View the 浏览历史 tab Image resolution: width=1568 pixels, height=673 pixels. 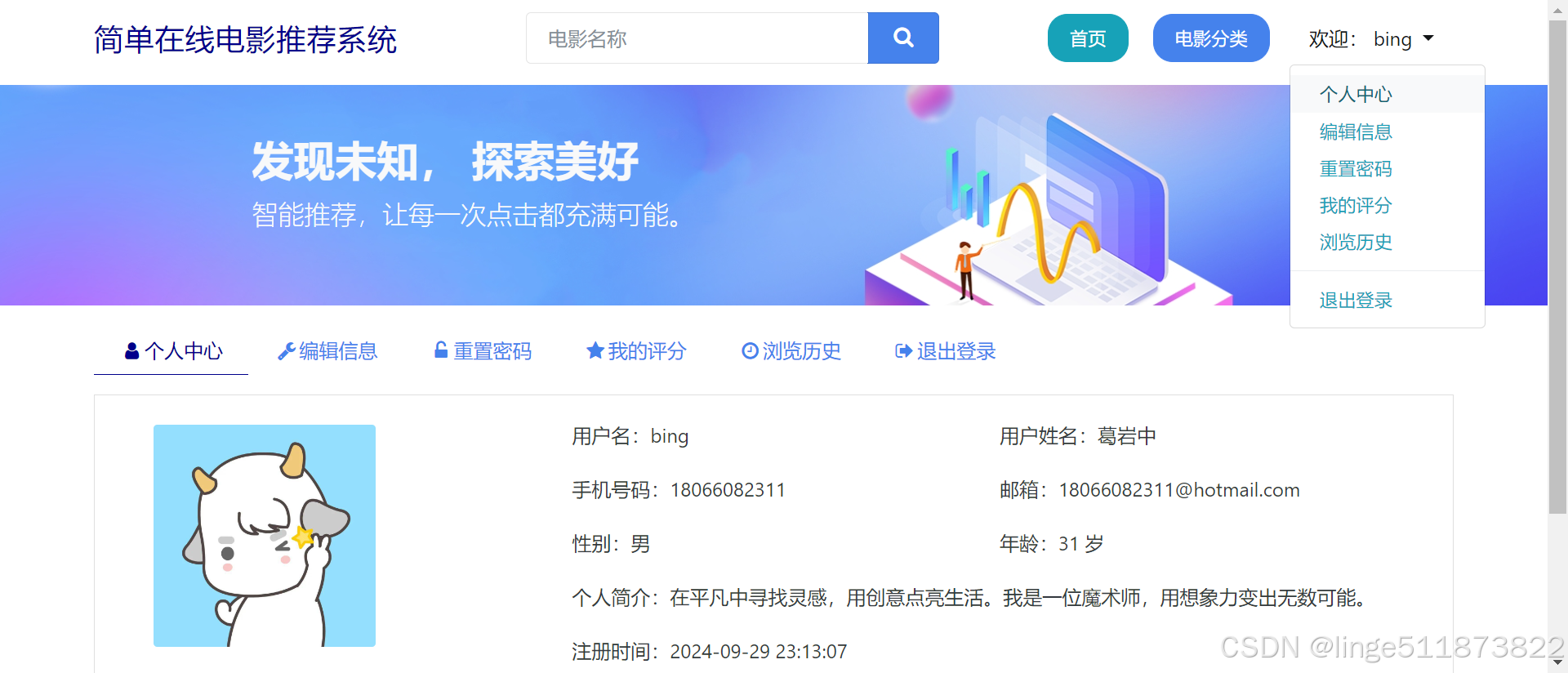(791, 351)
